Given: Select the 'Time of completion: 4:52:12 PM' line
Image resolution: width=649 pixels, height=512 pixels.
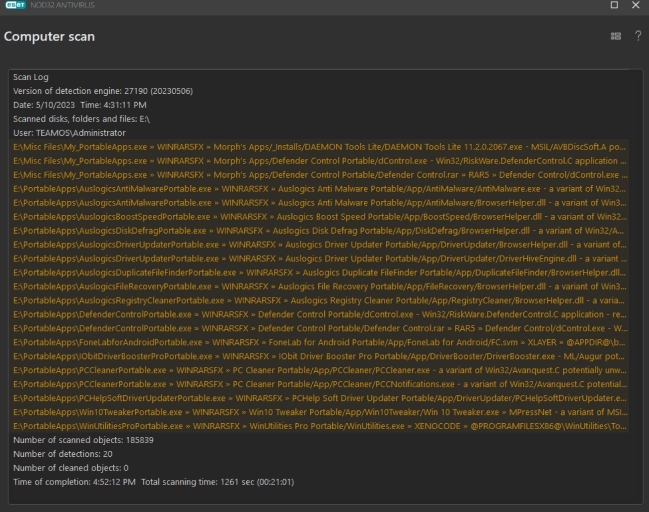Looking at the screenshot, I should point(154,482).
